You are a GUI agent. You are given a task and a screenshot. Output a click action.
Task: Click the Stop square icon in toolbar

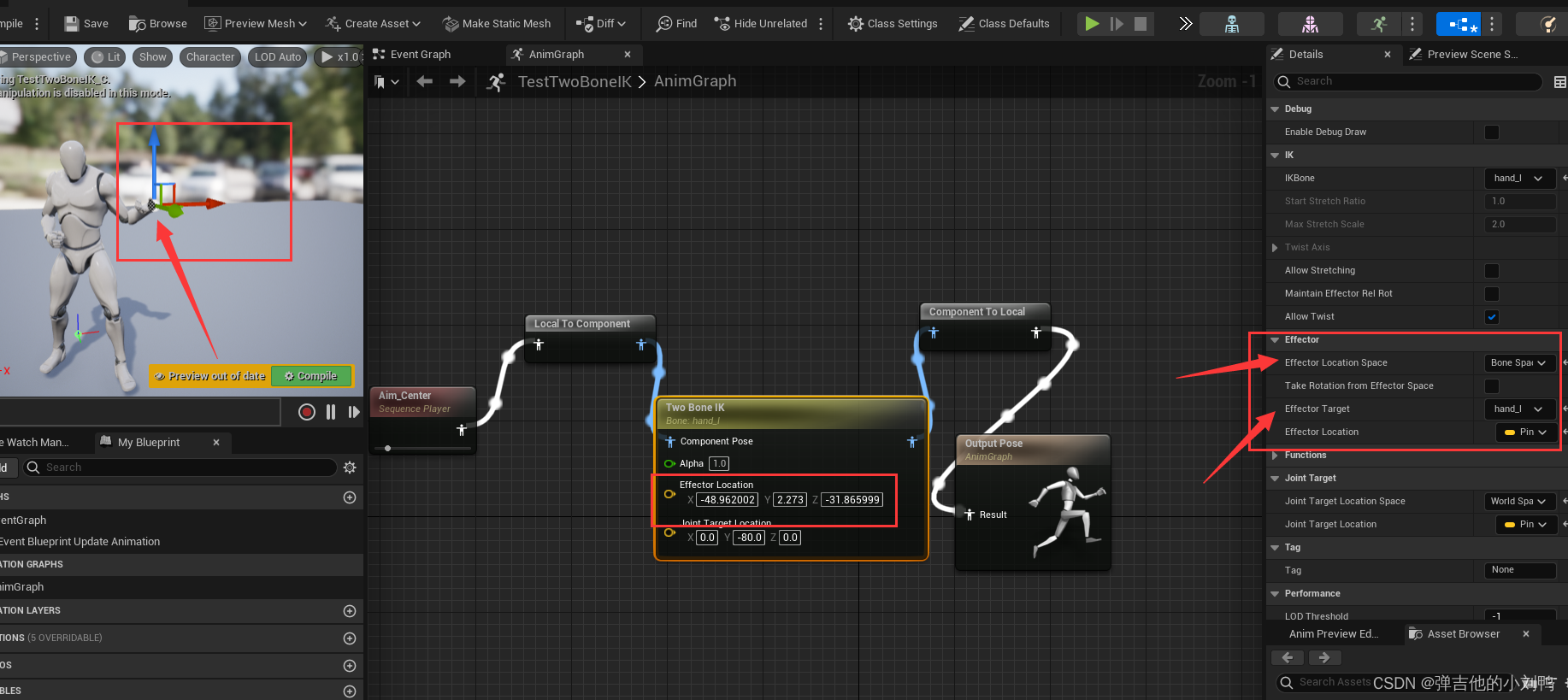point(1141,24)
